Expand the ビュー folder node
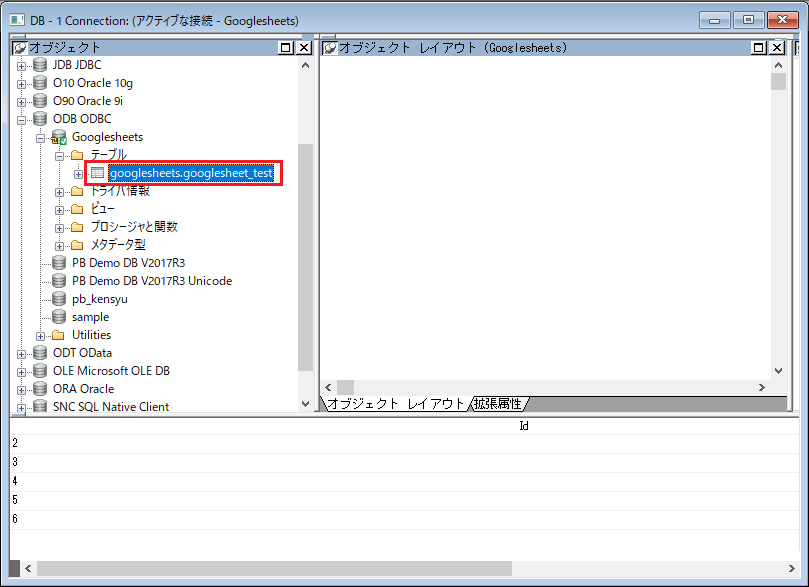The image size is (809, 587). [x=60, y=210]
